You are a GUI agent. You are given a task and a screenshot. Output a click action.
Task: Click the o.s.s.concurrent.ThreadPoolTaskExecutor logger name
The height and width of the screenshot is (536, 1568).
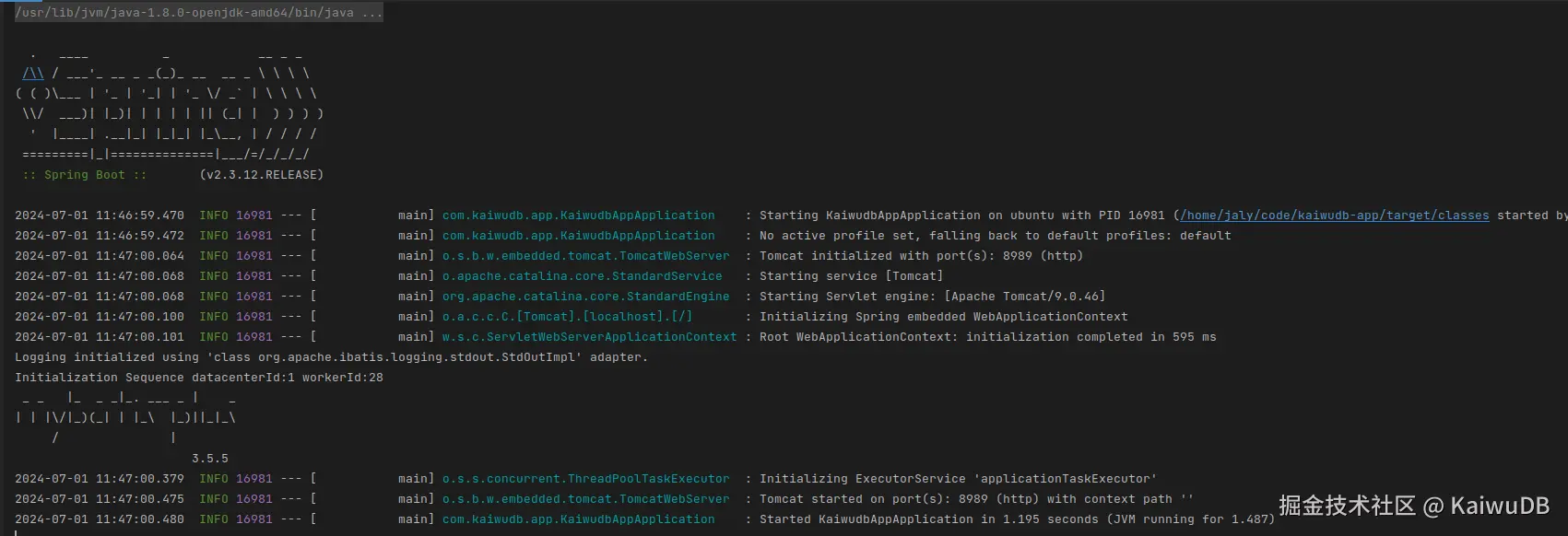click(585, 479)
